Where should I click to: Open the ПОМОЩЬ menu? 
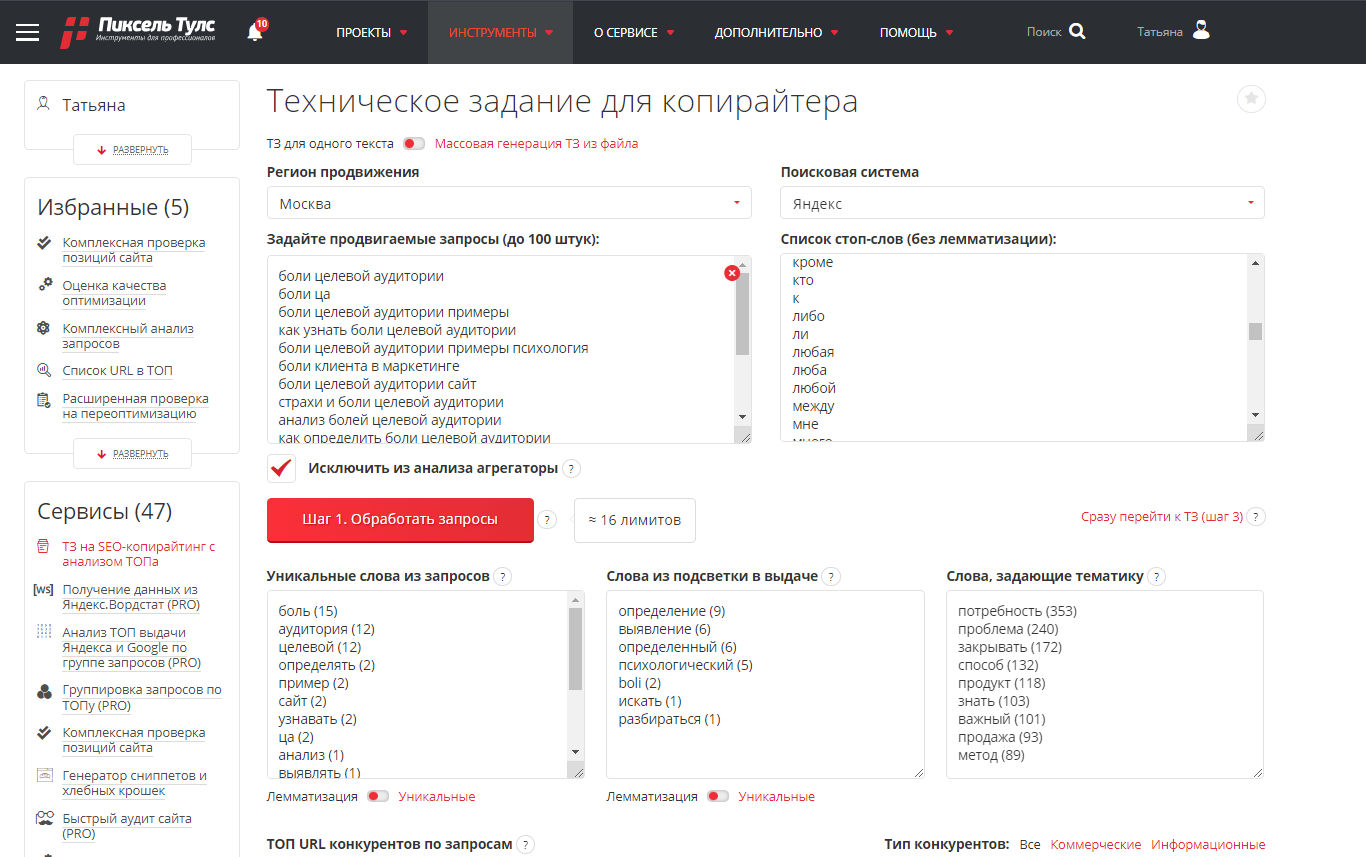click(915, 31)
